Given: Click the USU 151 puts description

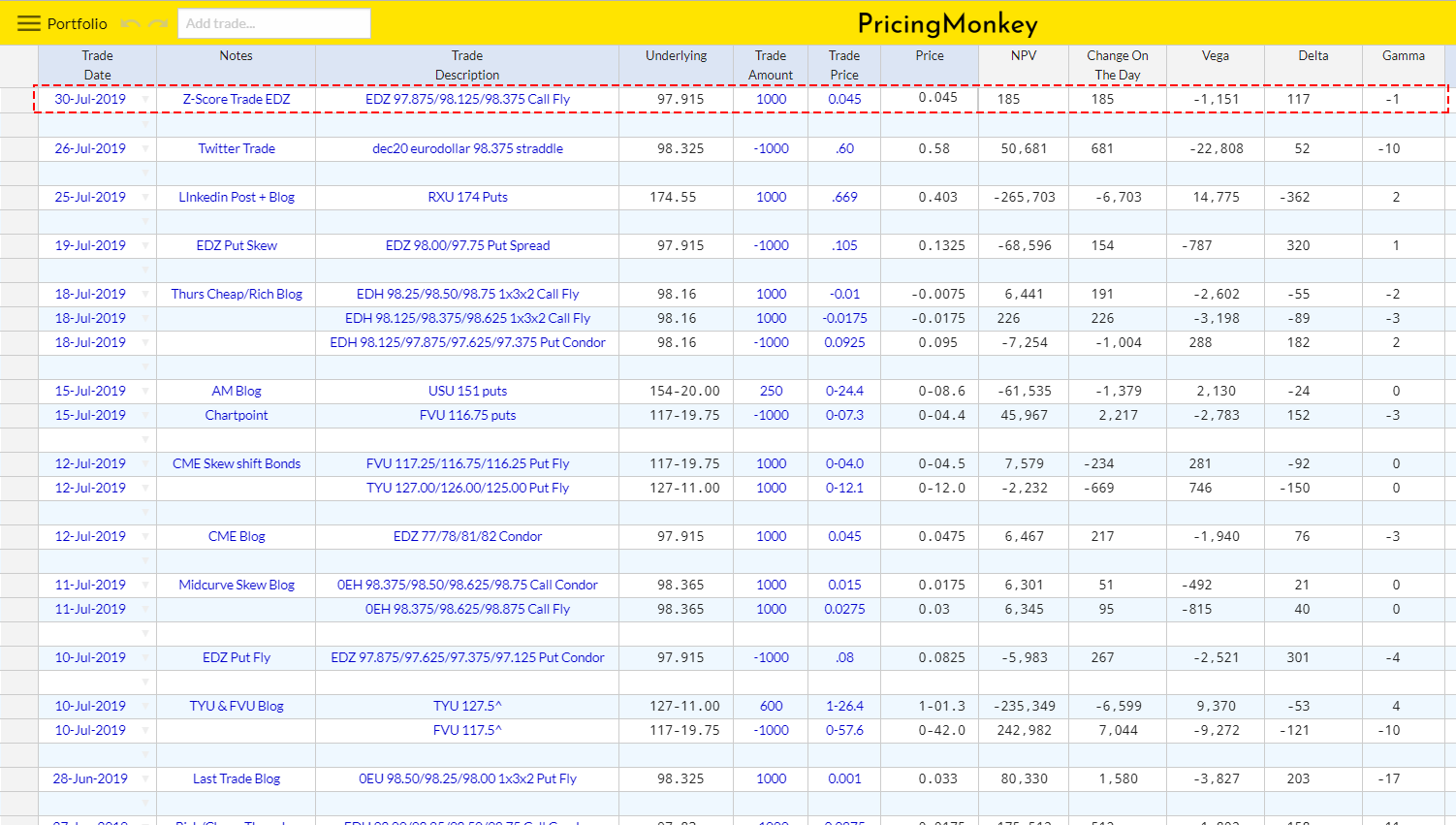Looking at the screenshot, I should (x=467, y=391).
